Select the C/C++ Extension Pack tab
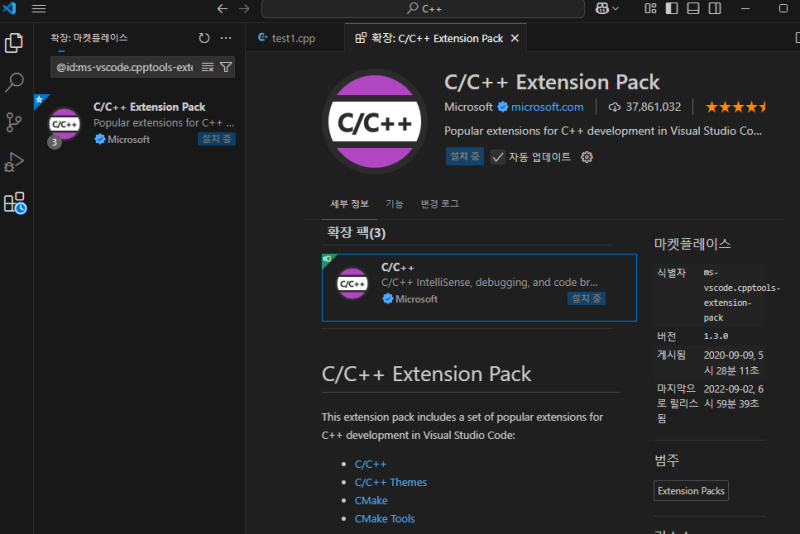The image size is (800, 534). coord(437,38)
